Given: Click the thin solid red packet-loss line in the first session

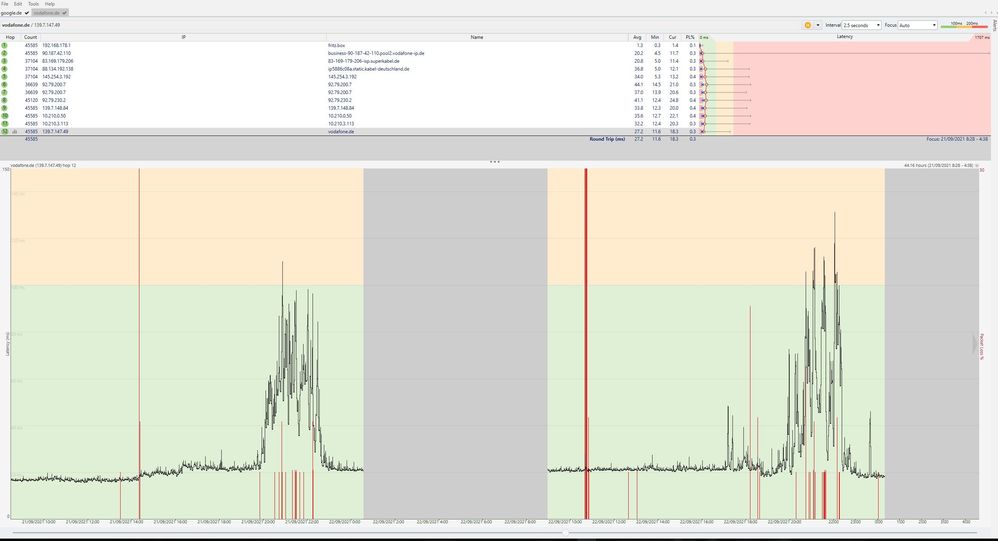Looking at the screenshot, I should (139, 344).
